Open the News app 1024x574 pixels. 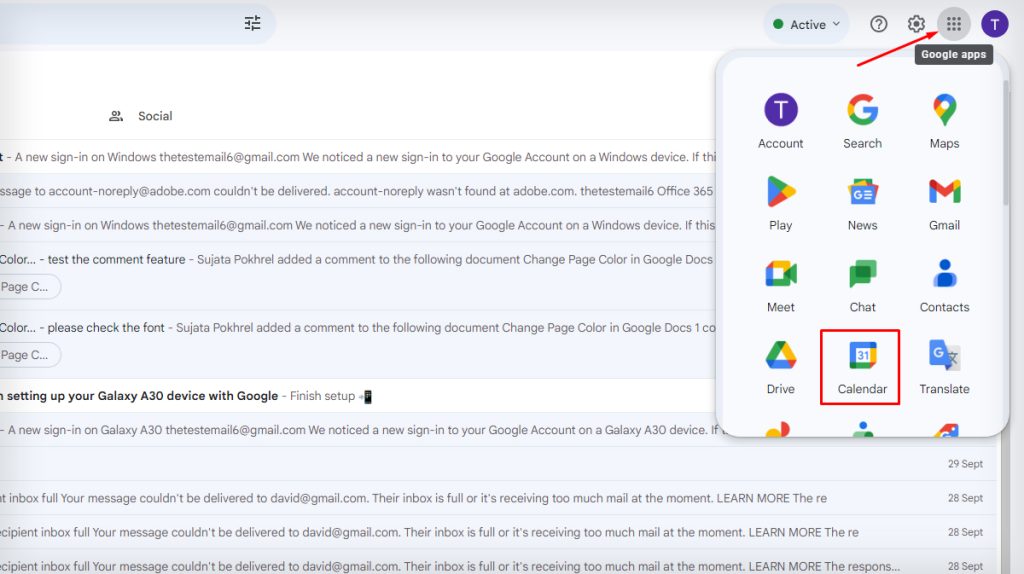862,203
